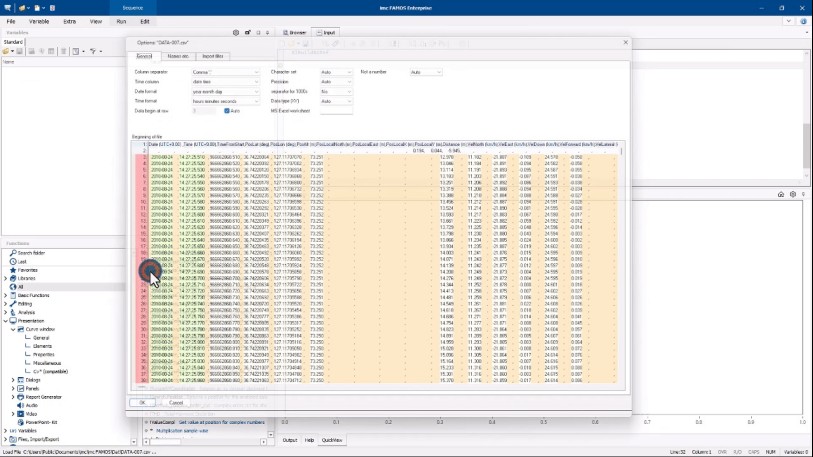The height and width of the screenshot is (457, 813).
Task: Click the MS Excel worksheet input field
Action: click(335, 110)
